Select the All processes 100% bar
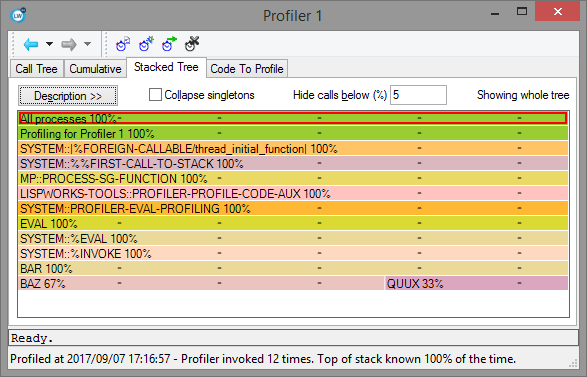The image size is (587, 377). pyautogui.click(x=293, y=118)
